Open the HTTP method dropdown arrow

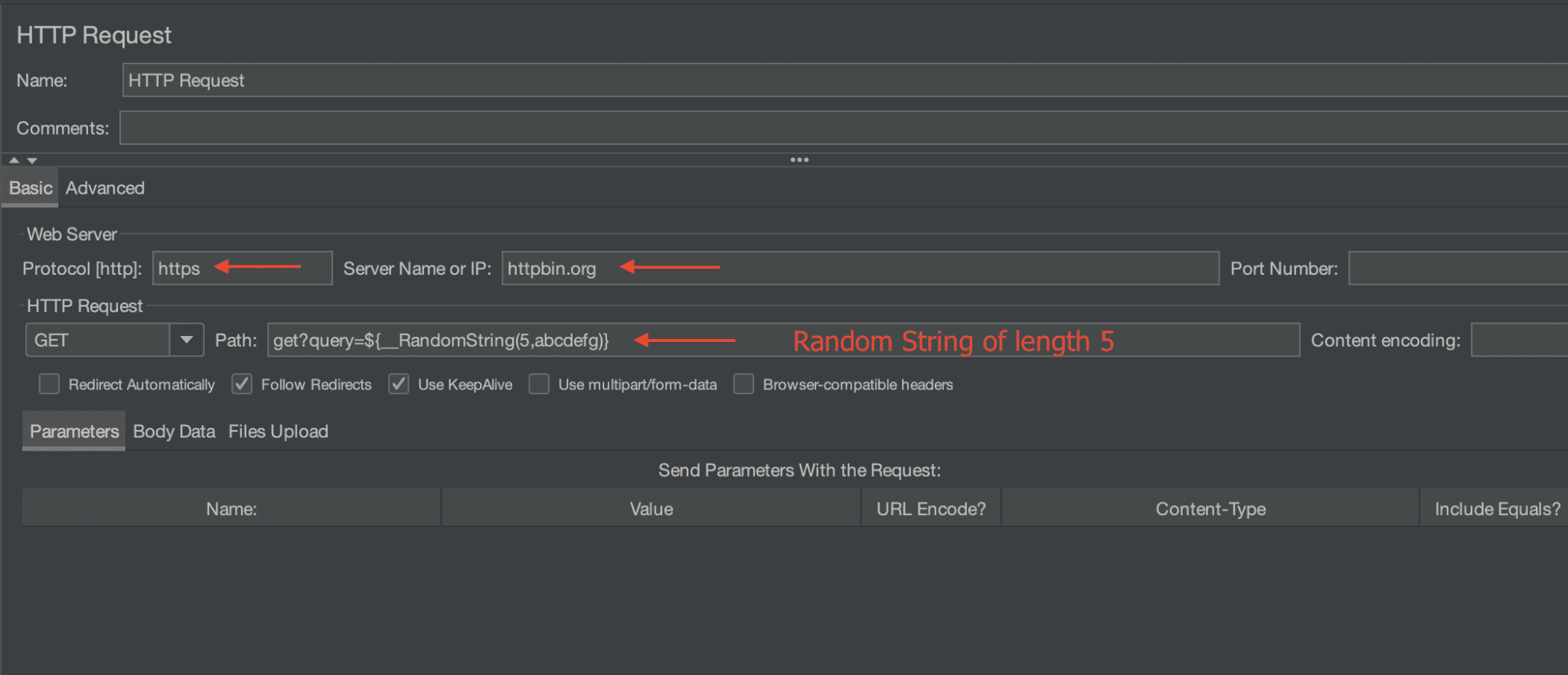click(186, 340)
